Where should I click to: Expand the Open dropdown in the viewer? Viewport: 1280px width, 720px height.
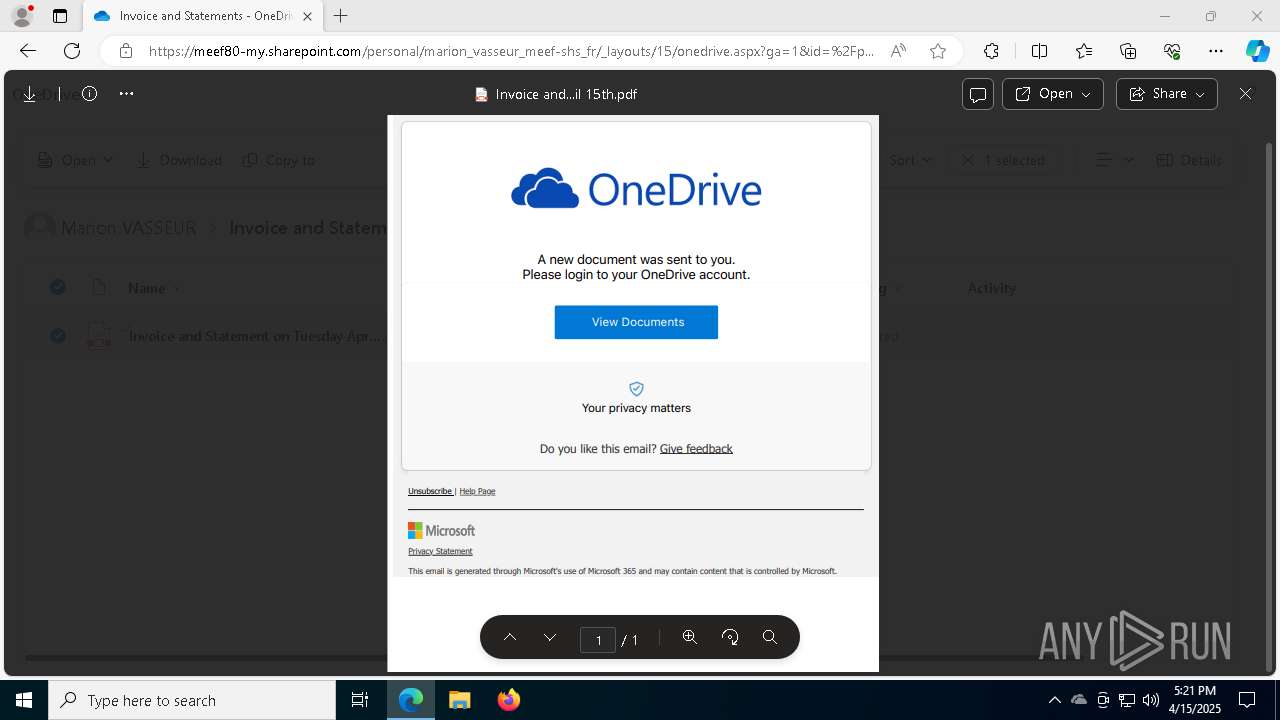pyautogui.click(x=1053, y=94)
